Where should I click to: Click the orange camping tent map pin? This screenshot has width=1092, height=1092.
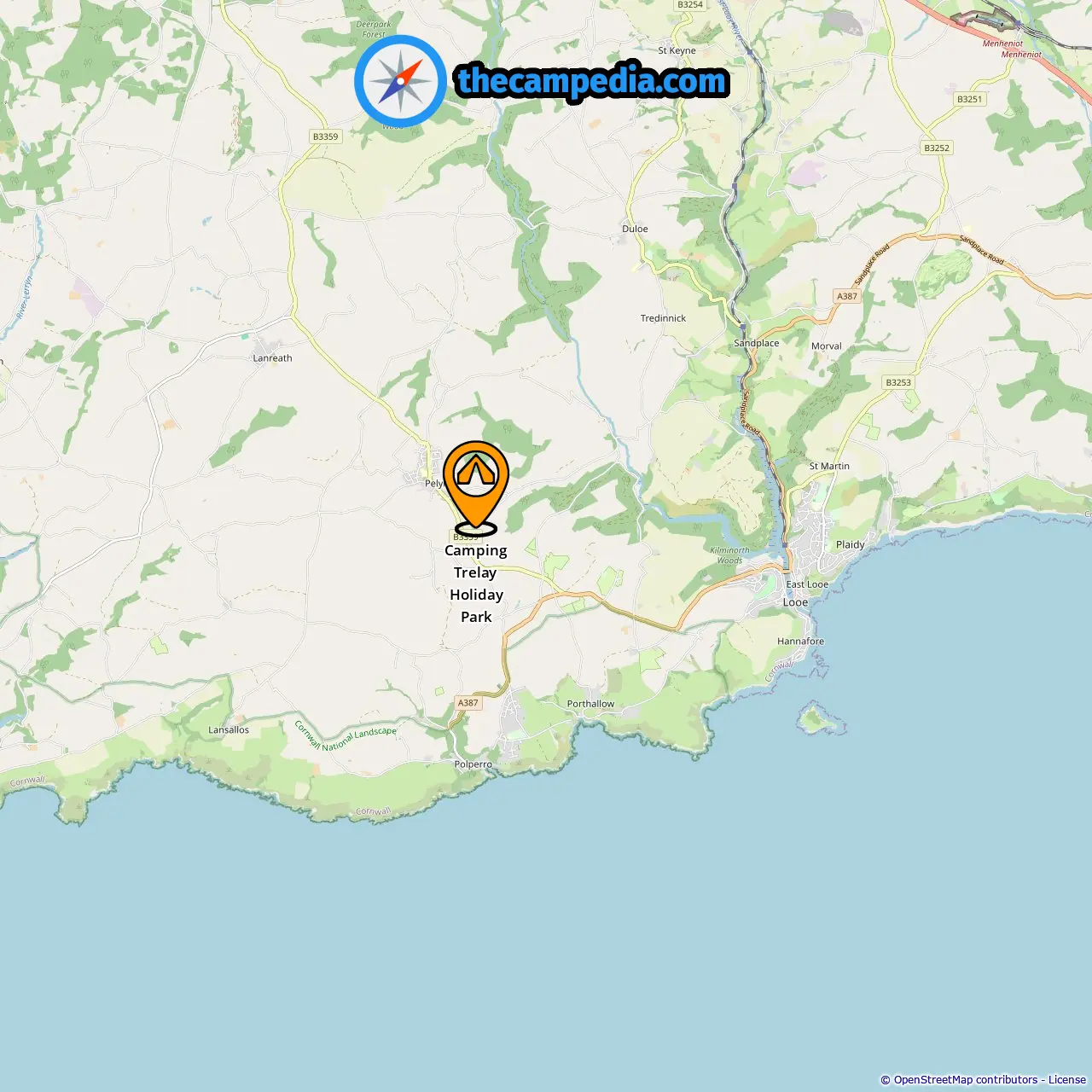pos(476,488)
